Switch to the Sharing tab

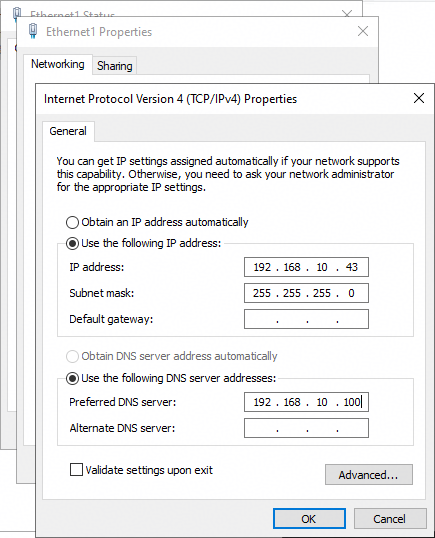click(x=115, y=66)
